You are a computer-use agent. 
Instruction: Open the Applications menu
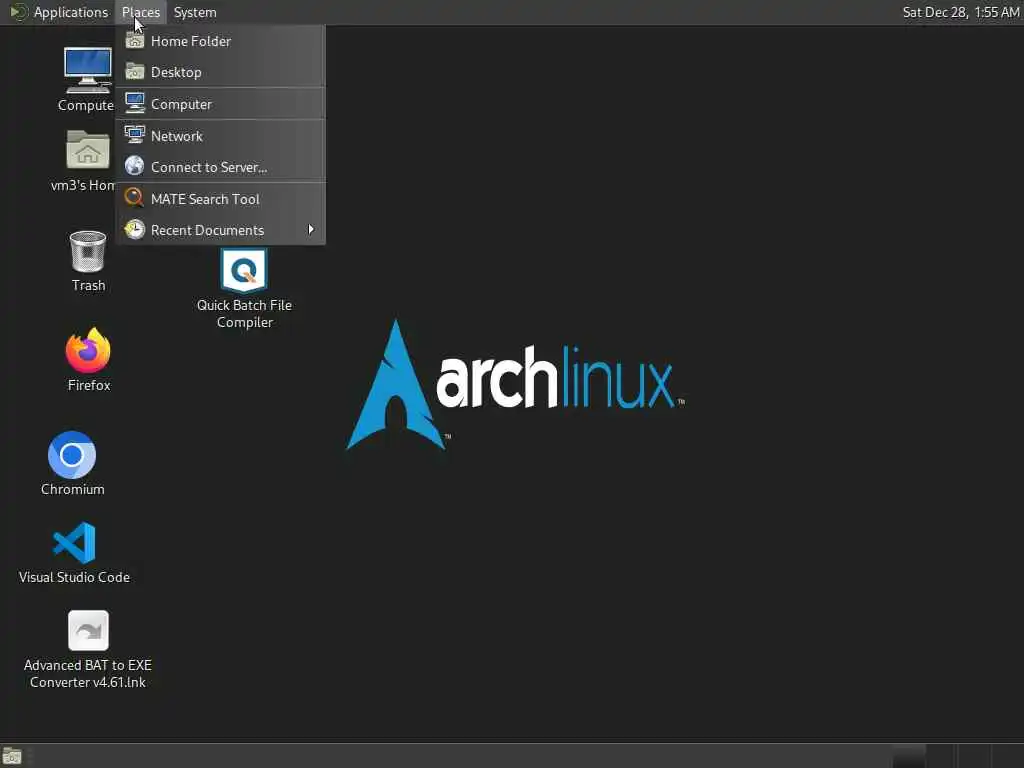click(x=59, y=12)
